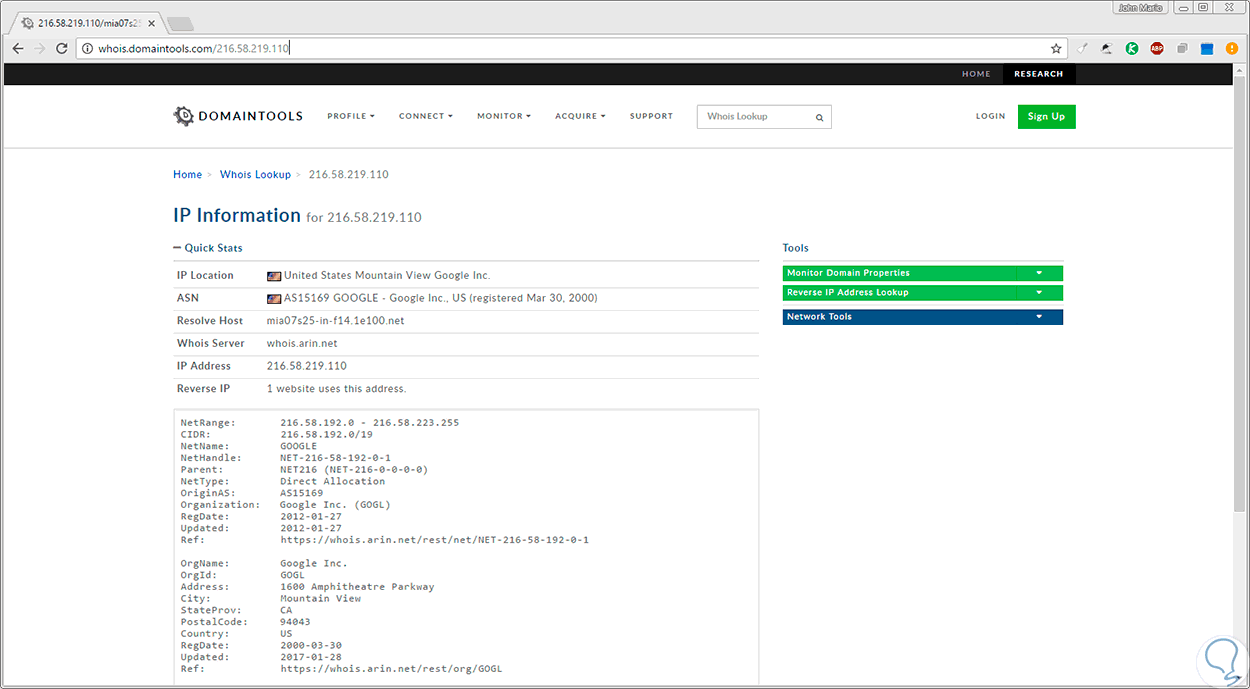Click the NetRange 216.58.192.0 - 216.58.223.255 value

(x=369, y=423)
